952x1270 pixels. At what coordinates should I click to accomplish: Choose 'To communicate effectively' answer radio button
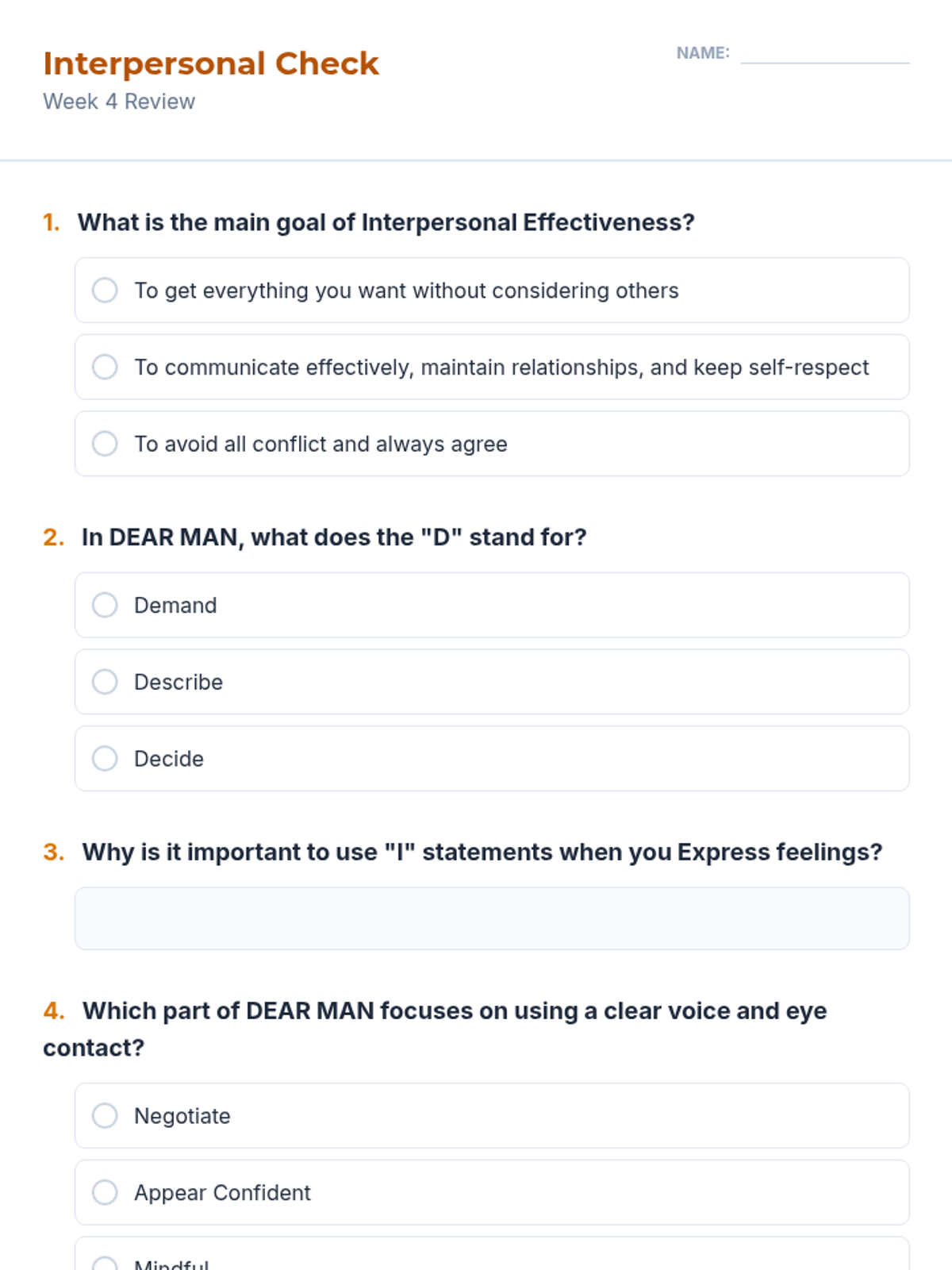(x=105, y=367)
